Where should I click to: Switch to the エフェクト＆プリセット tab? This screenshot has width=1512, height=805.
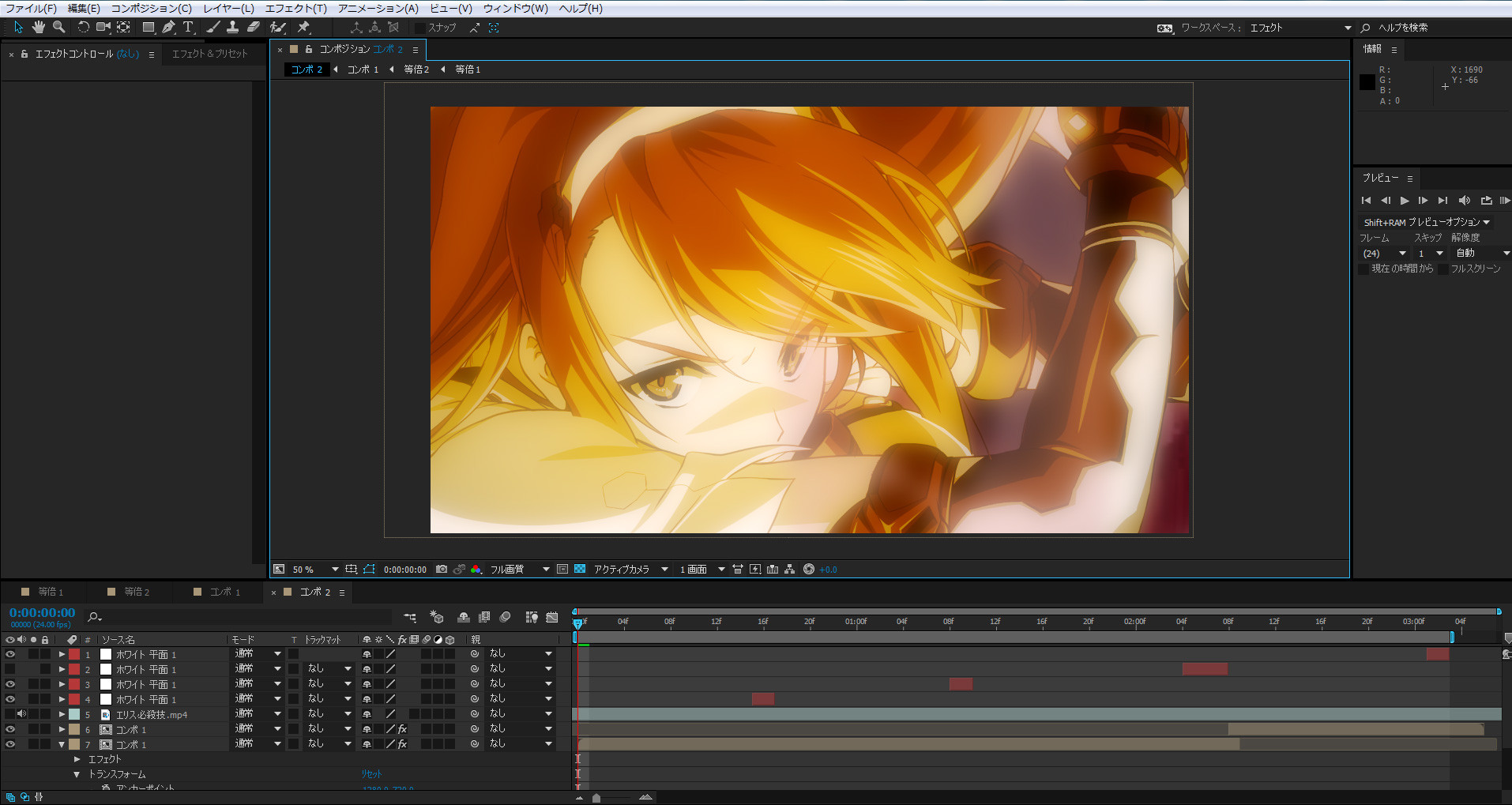(x=210, y=54)
